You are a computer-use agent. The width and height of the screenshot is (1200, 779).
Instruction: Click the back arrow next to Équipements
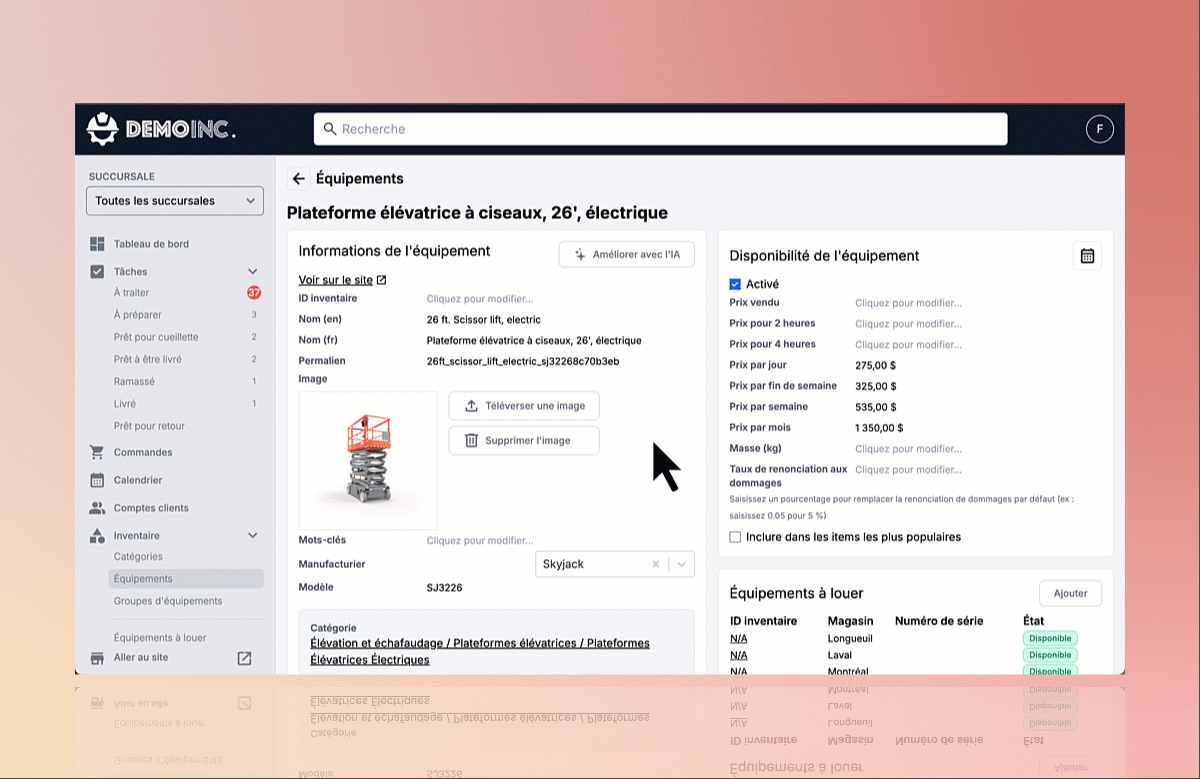298,179
